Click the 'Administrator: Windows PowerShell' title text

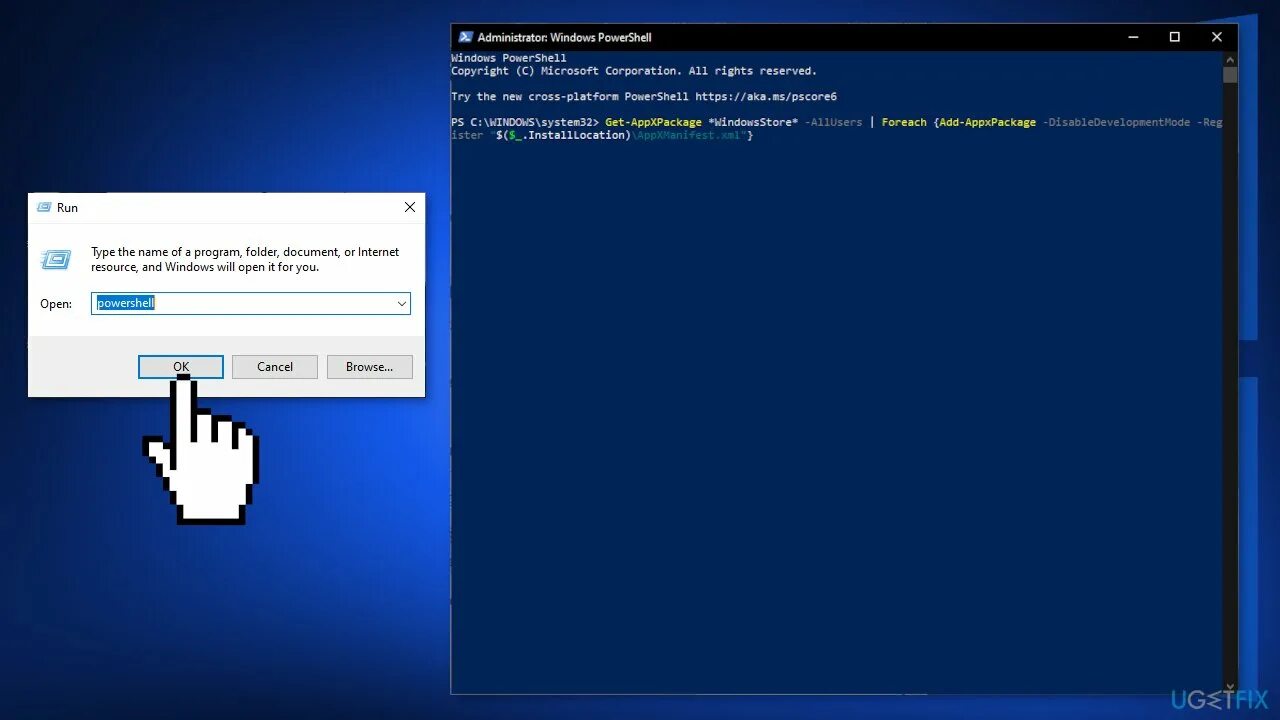pos(564,37)
